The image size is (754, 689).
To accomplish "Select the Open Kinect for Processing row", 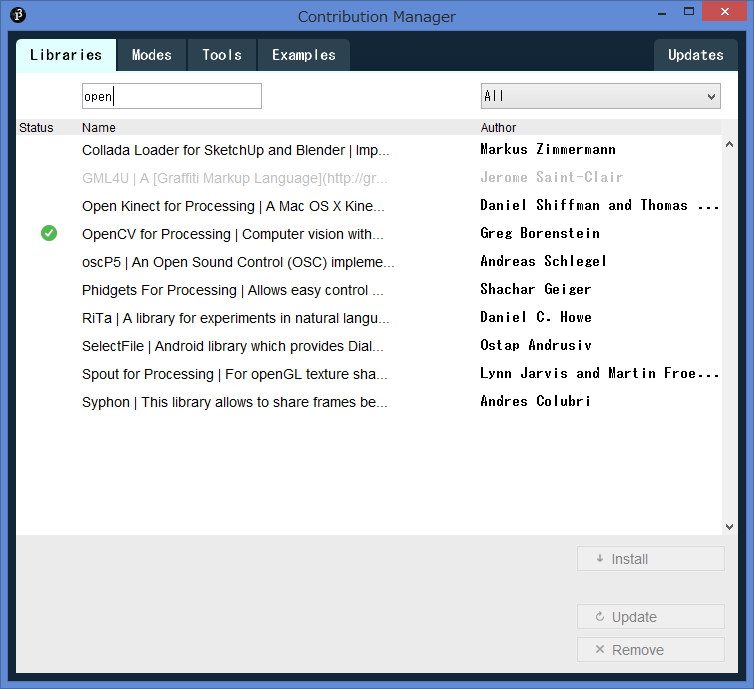I will pyautogui.click(x=369, y=206).
